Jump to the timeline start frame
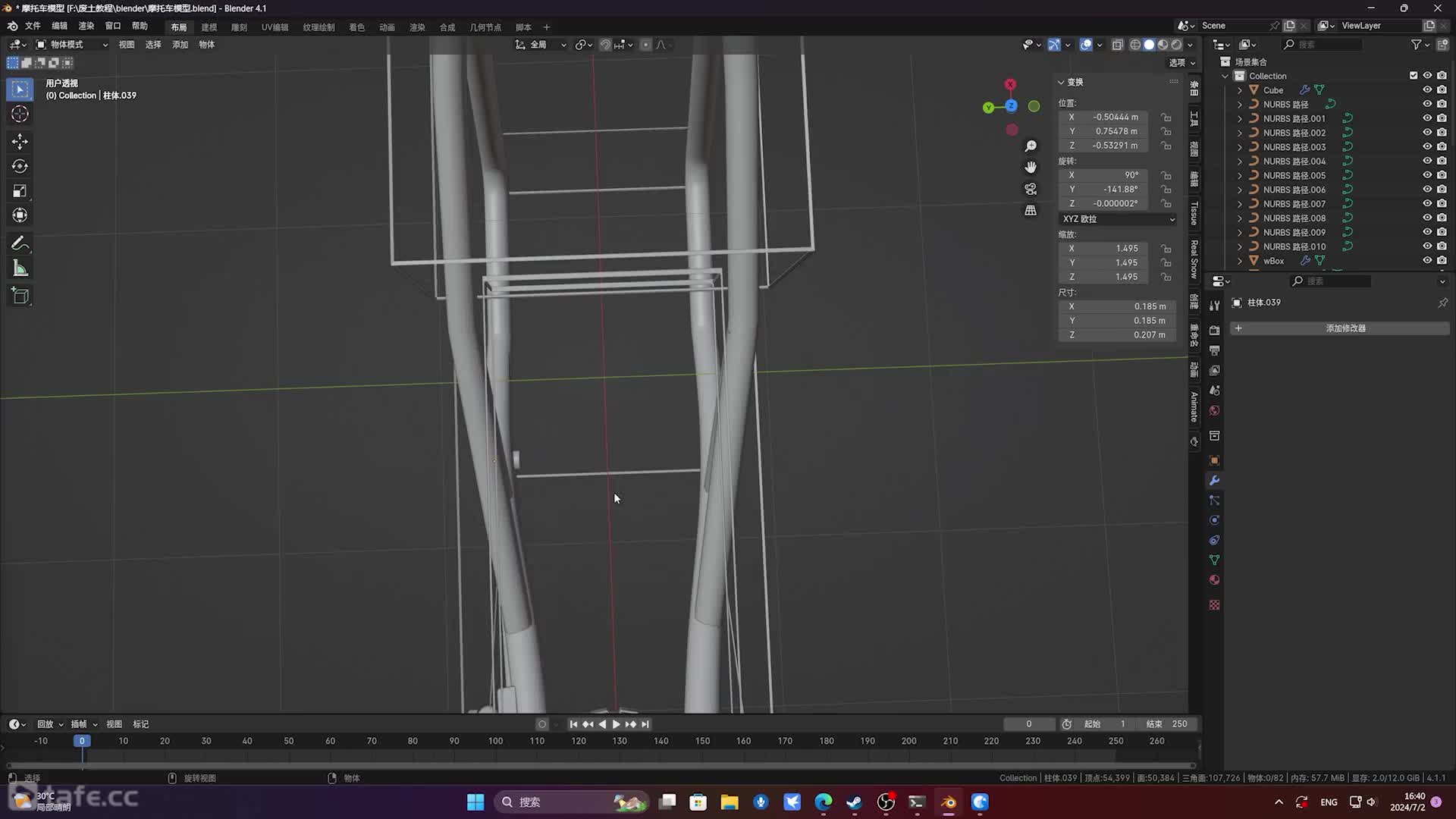1456x819 pixels. [x=573, y=724]
